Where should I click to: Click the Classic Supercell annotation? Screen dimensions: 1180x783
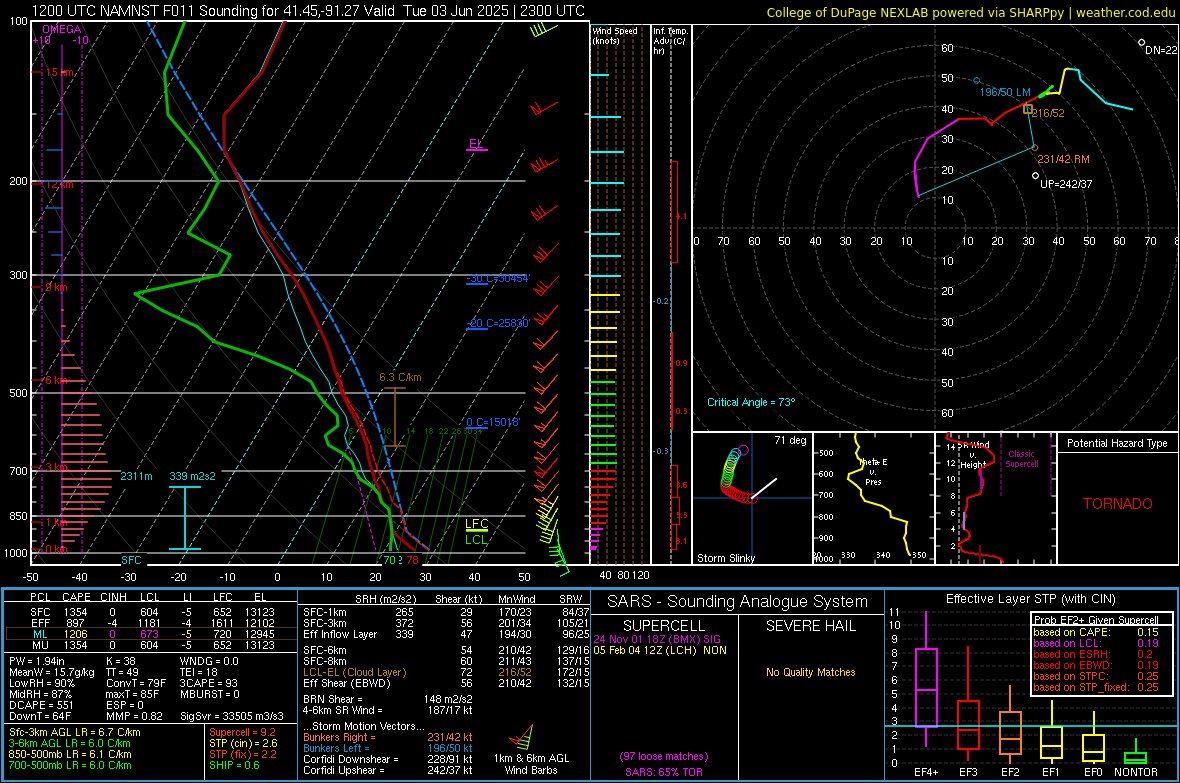pyautogui.click(x=1021, y=459)
